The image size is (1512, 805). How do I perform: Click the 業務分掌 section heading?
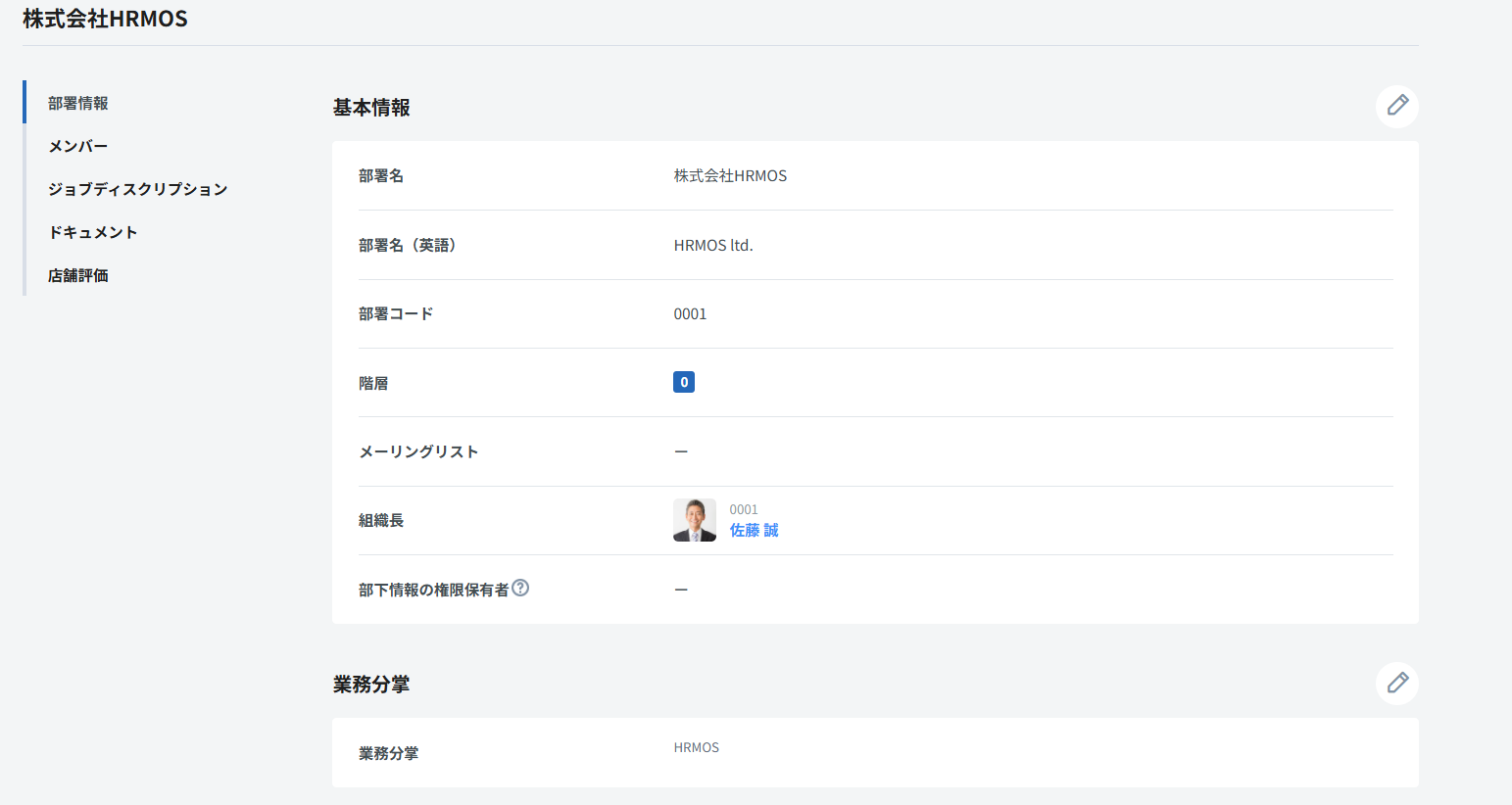click(371, 684)
